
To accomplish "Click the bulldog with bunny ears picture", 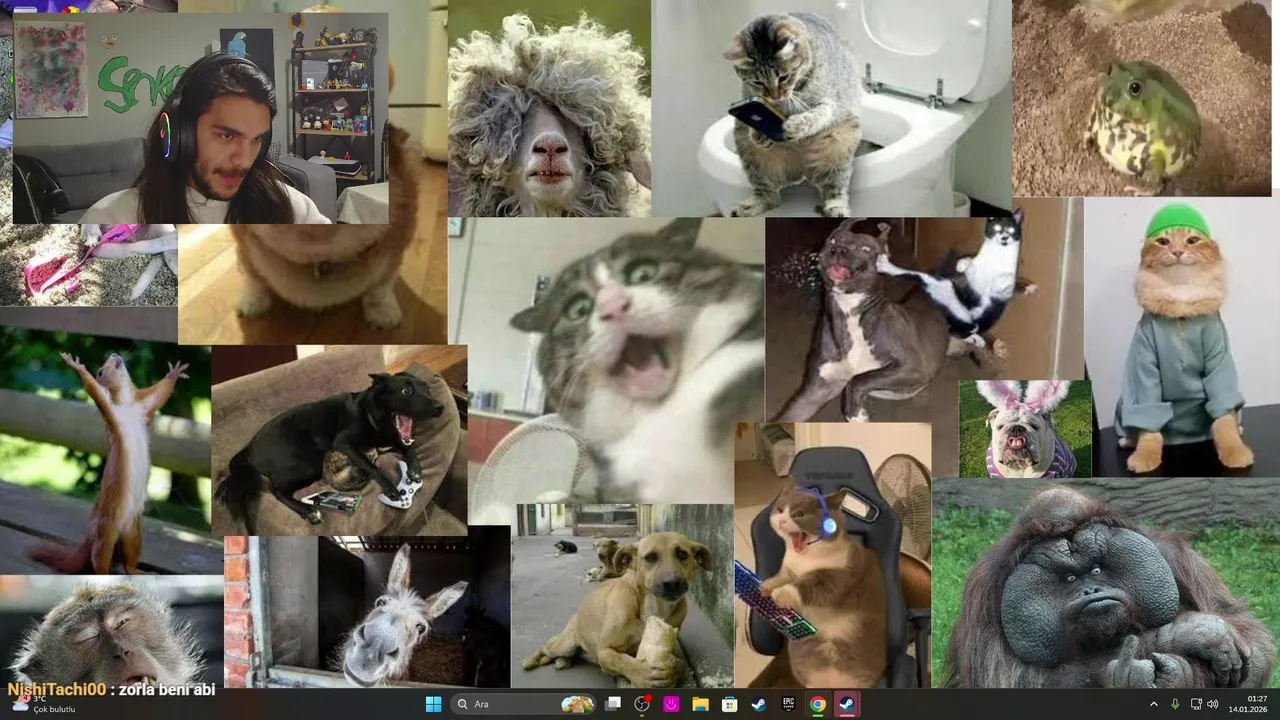I will coord(1025,429).
